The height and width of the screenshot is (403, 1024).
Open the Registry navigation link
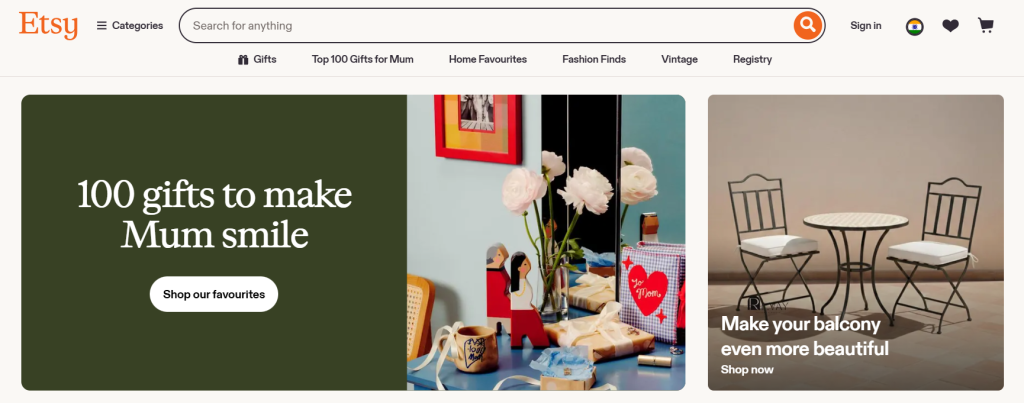[752, 59]
